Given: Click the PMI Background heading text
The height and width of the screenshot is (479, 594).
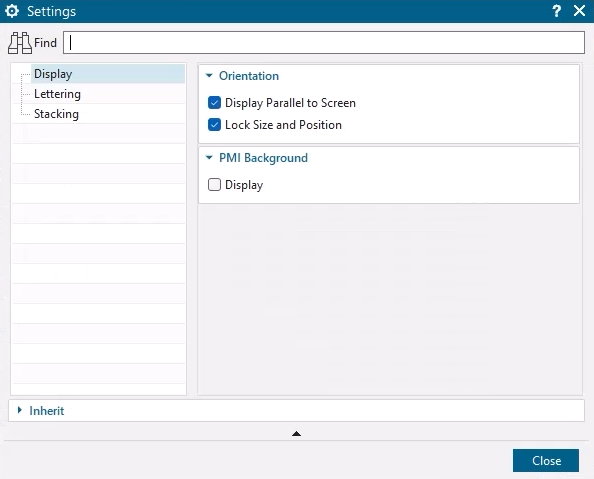Looking at the screenshot, I should click(x=263, y=158).
